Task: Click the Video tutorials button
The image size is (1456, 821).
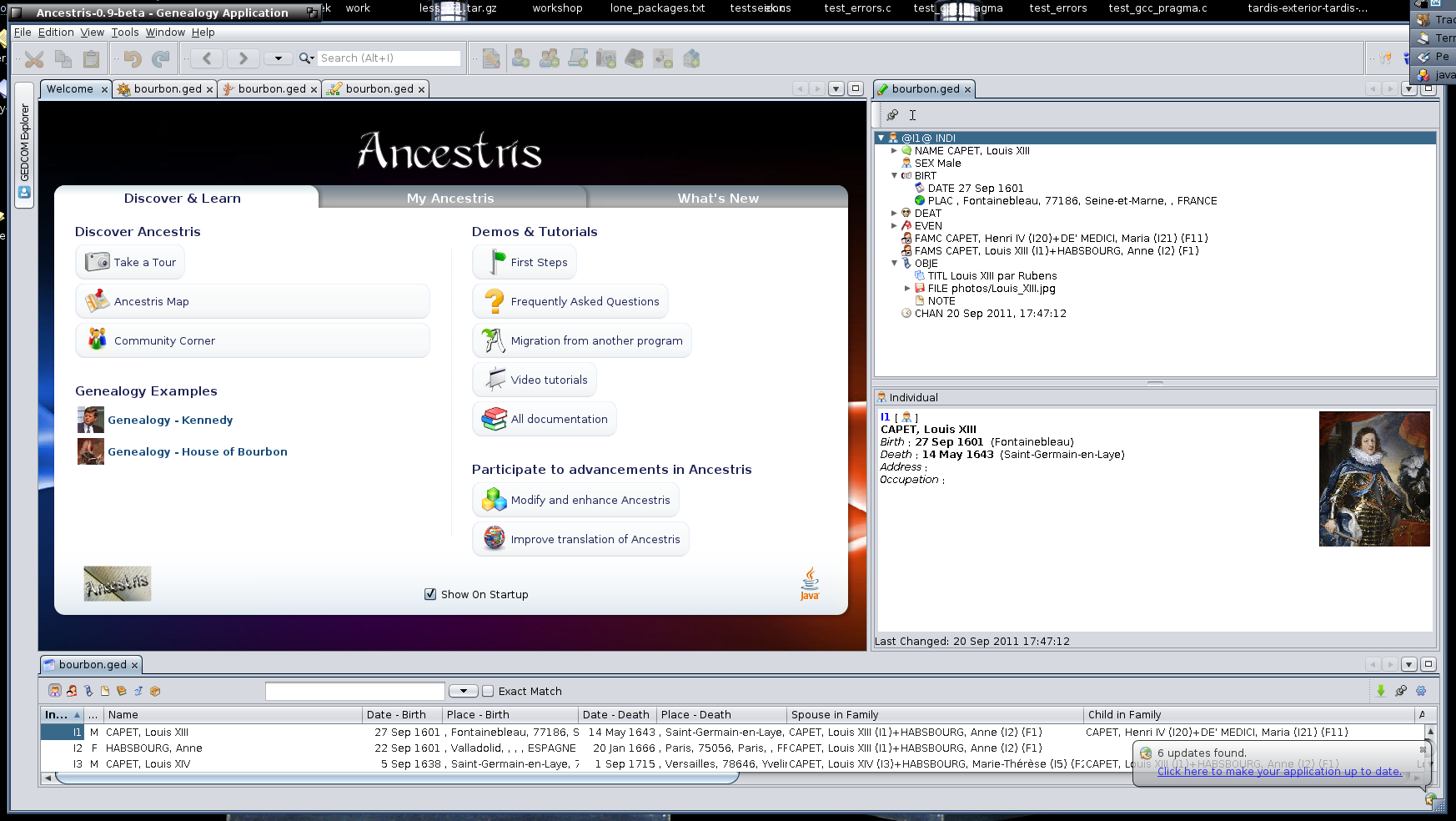Action: coord(535,380)
